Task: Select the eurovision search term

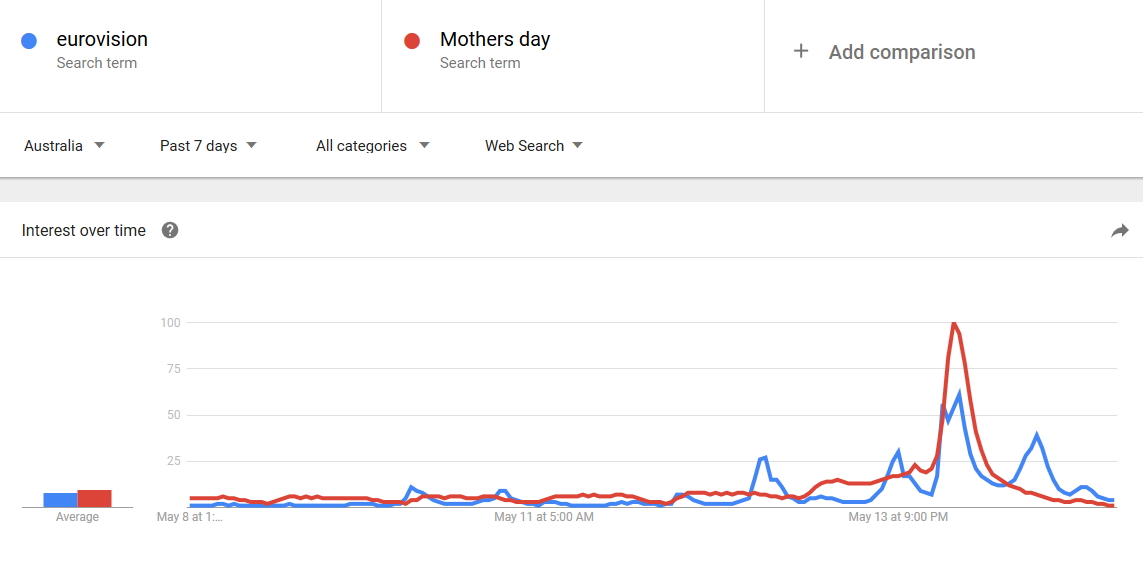Action: click(102, 40)
